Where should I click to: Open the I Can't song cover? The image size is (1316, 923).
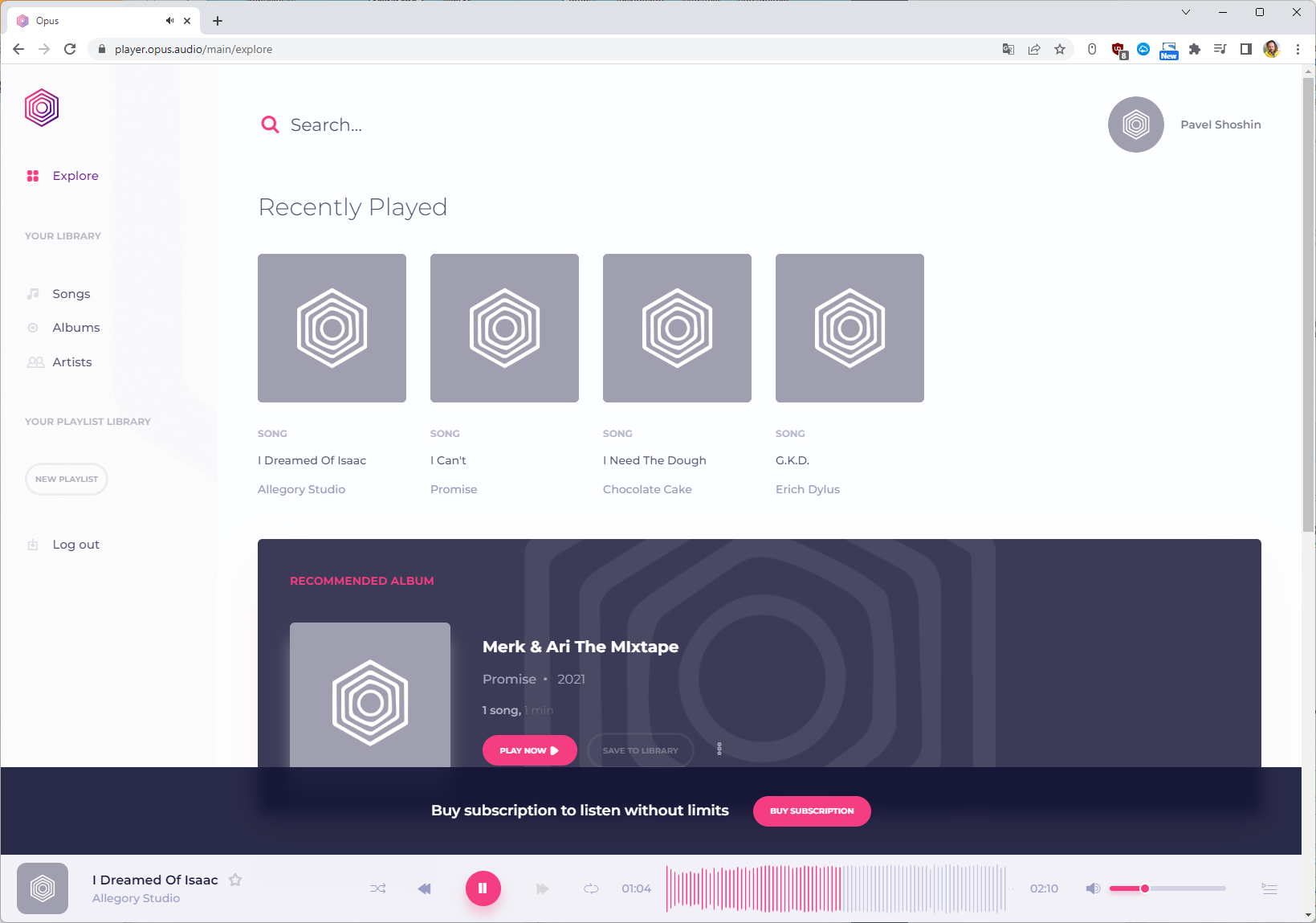coord(504,328)
